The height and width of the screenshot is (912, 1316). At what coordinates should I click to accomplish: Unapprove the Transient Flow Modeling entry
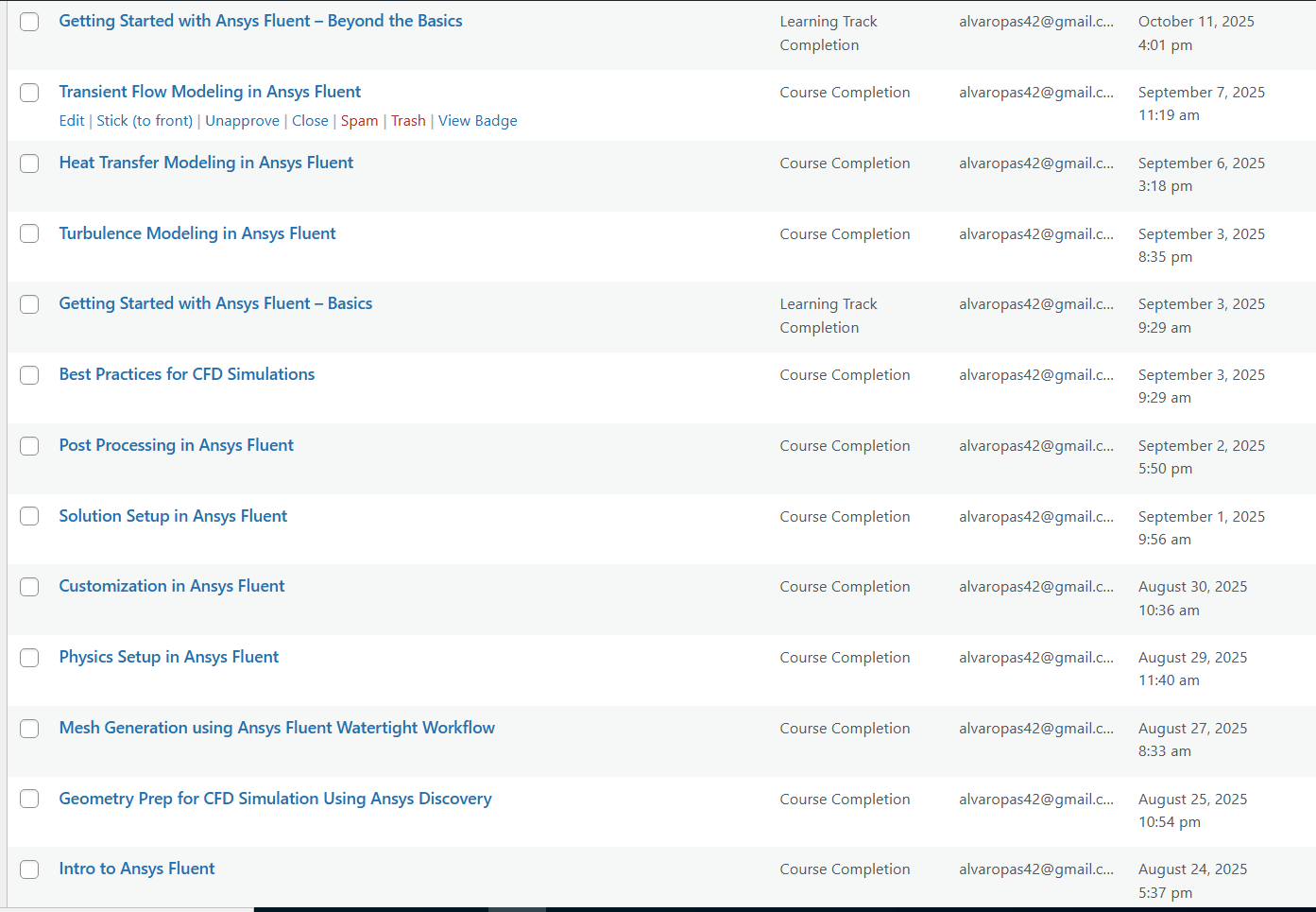243,121
